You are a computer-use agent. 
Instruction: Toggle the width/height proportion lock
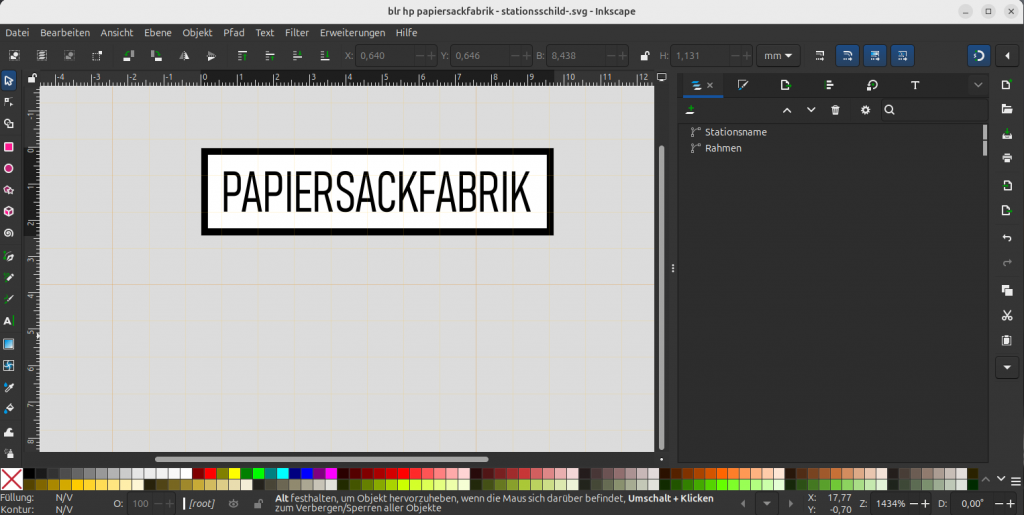point(646,56)
